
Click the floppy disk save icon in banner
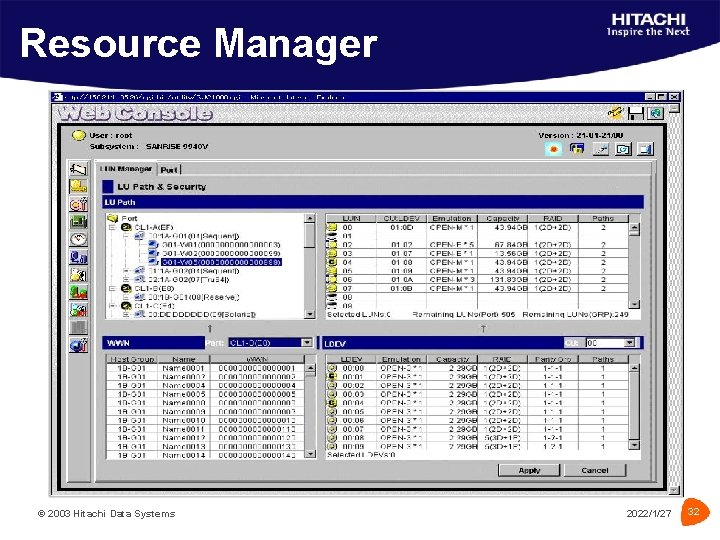pos(636,113)
